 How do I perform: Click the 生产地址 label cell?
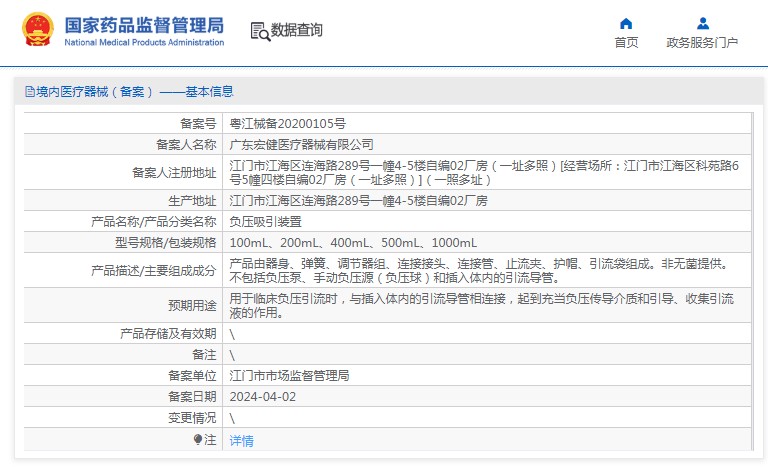click(123, 200)
